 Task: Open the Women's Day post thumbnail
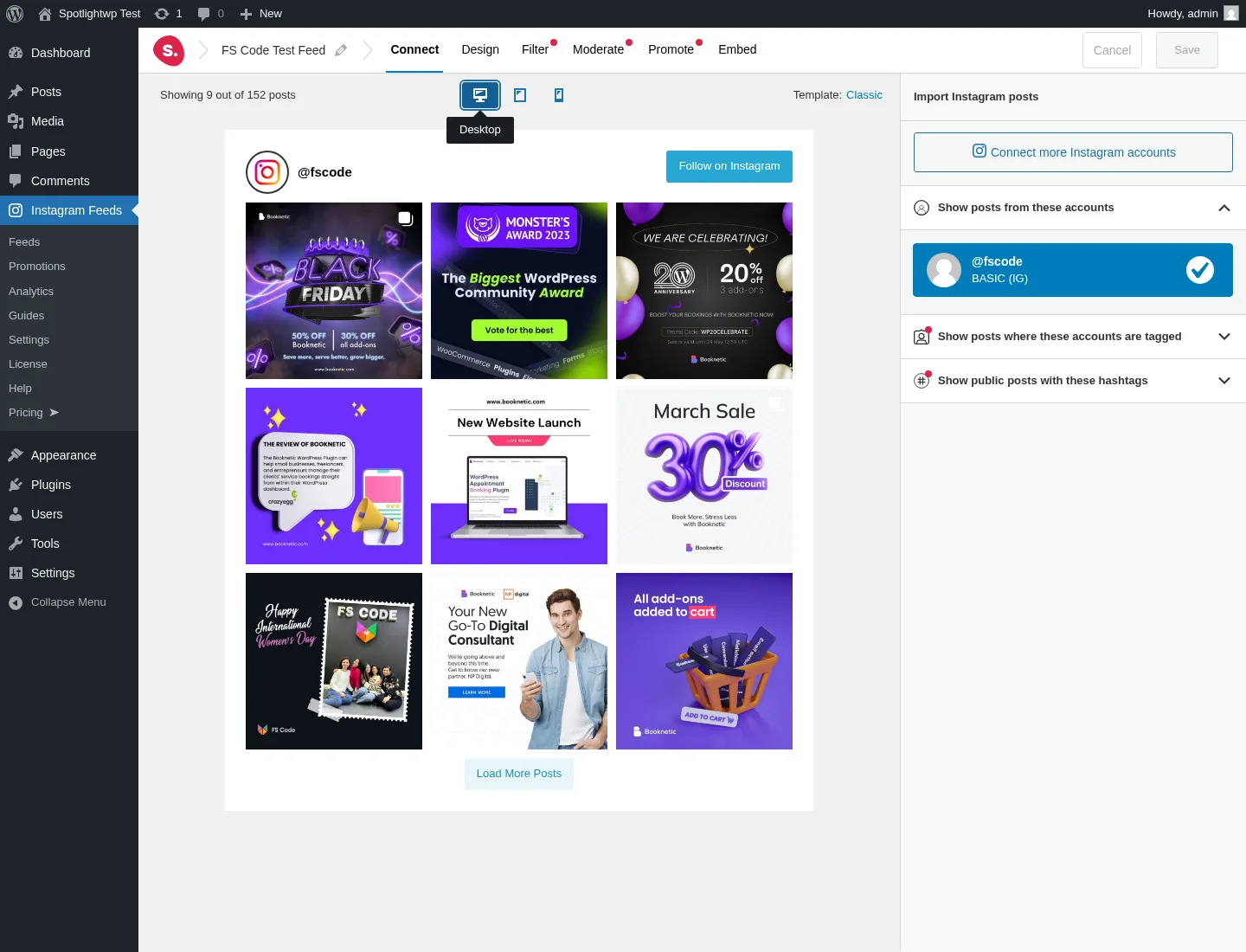[334, 661]
